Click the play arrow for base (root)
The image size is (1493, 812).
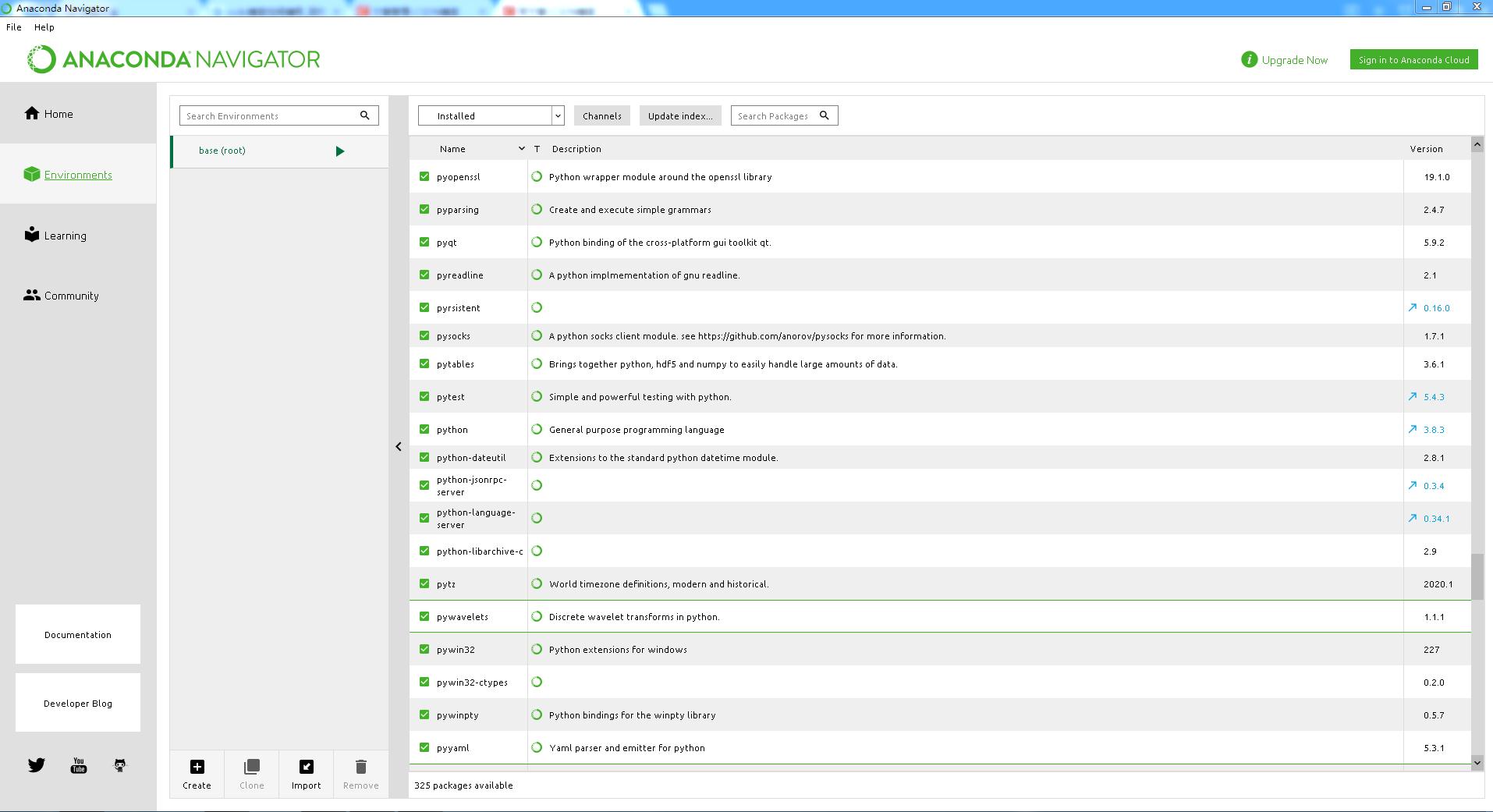[x=340, y=151]
